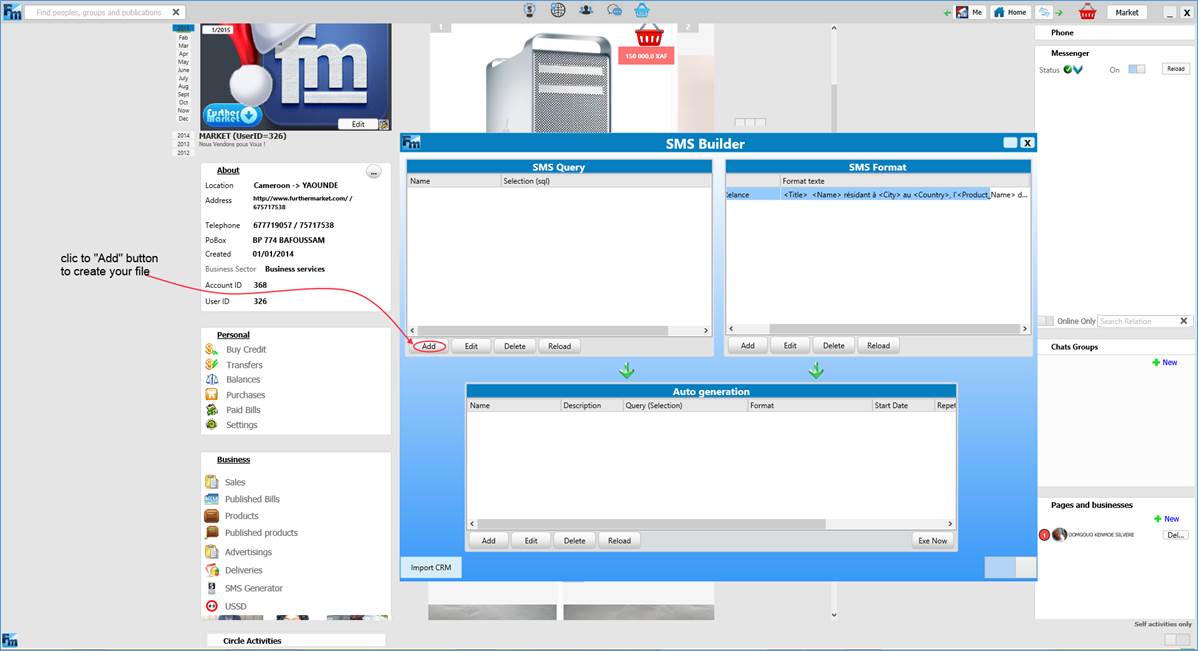1198x651 pixels.
Task: Open Paid Bills under Personal
Action: [x=243, y=410]
